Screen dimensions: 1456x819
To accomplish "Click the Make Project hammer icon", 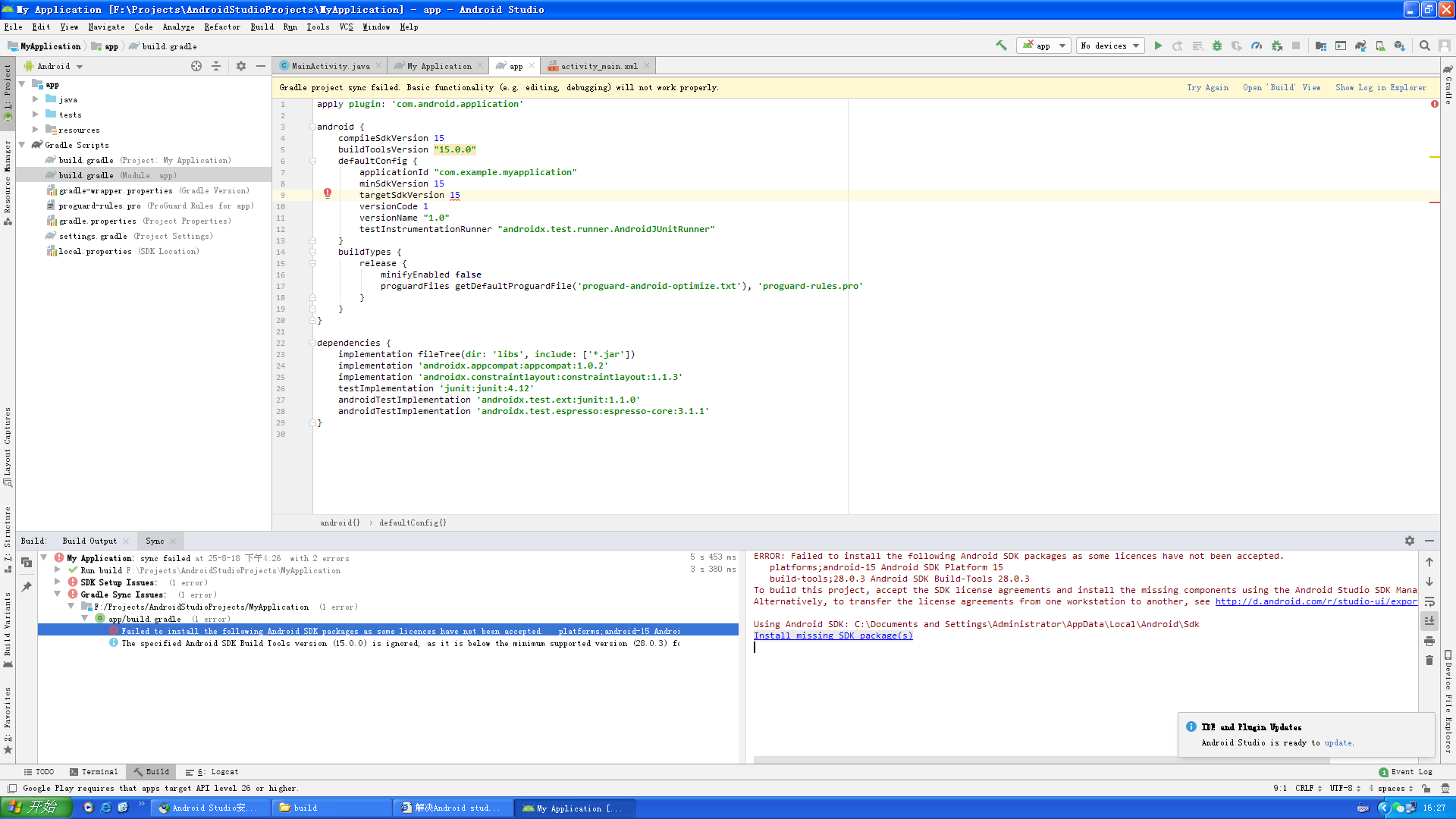I will tap(1001, 45).
